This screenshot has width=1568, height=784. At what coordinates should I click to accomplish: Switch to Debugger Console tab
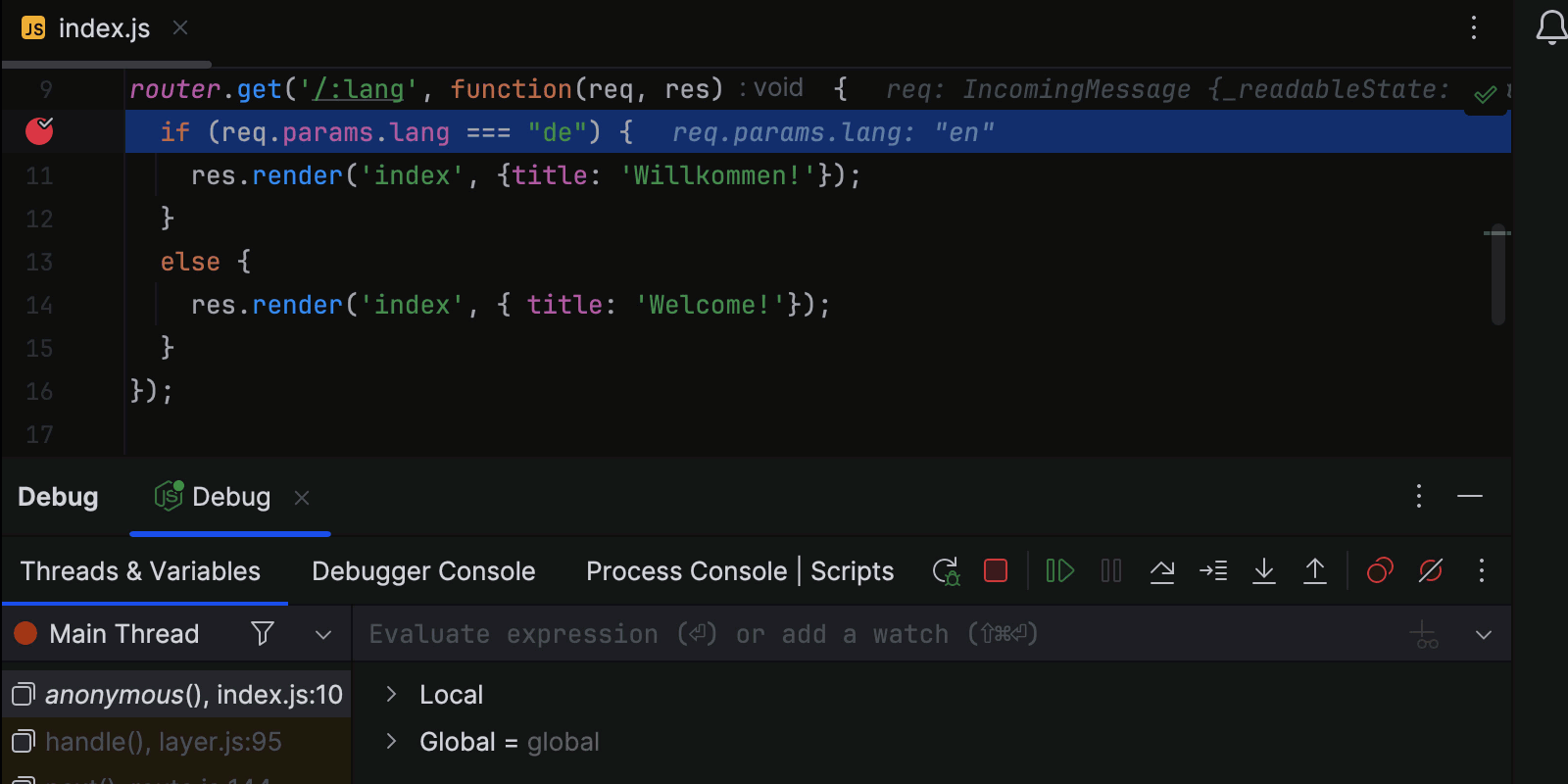click(x=423, y=571)
